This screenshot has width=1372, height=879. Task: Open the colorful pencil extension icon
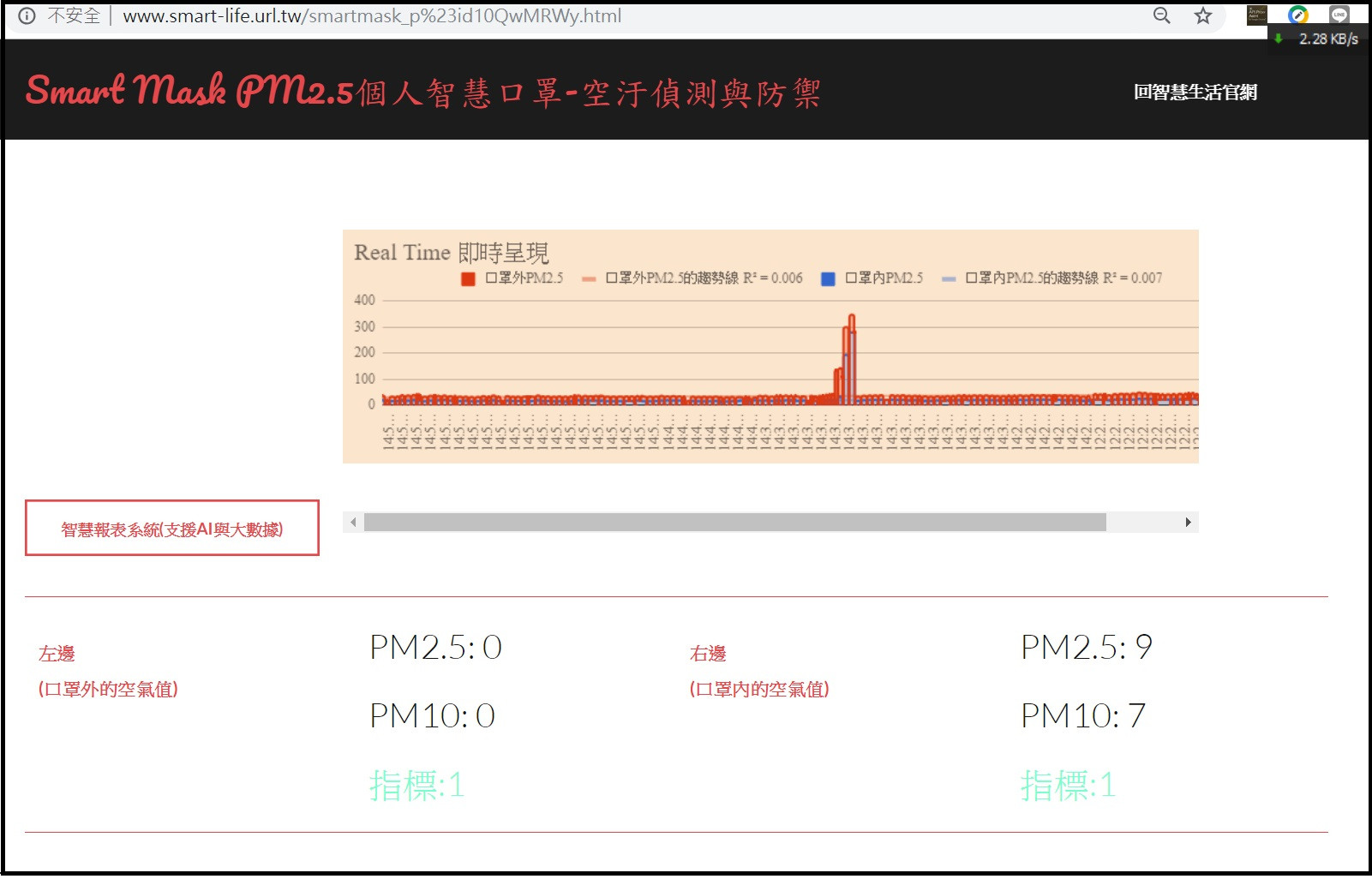click(x=1298, y=15)
